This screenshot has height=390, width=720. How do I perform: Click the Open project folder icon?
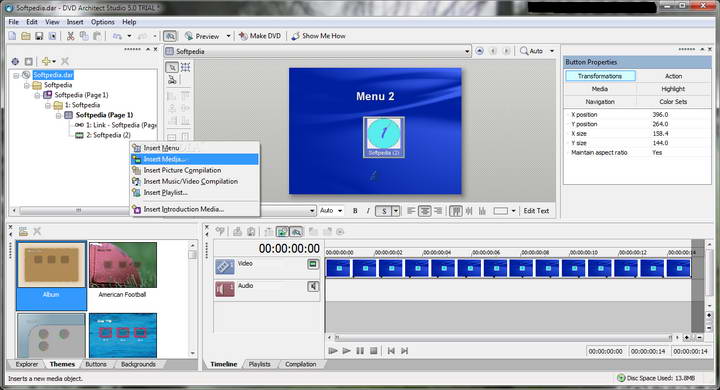(26, 36)
